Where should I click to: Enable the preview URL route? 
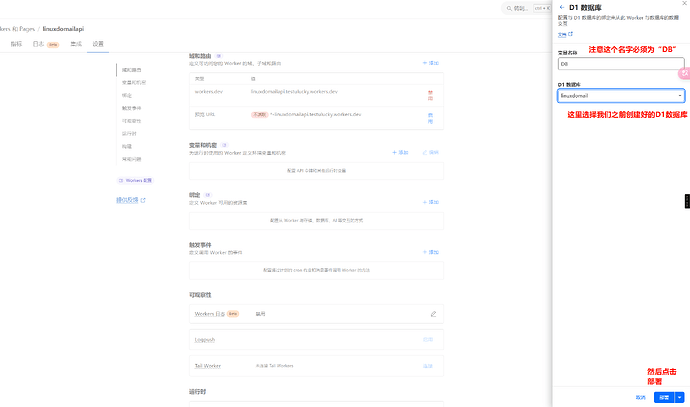click(430, 118)
